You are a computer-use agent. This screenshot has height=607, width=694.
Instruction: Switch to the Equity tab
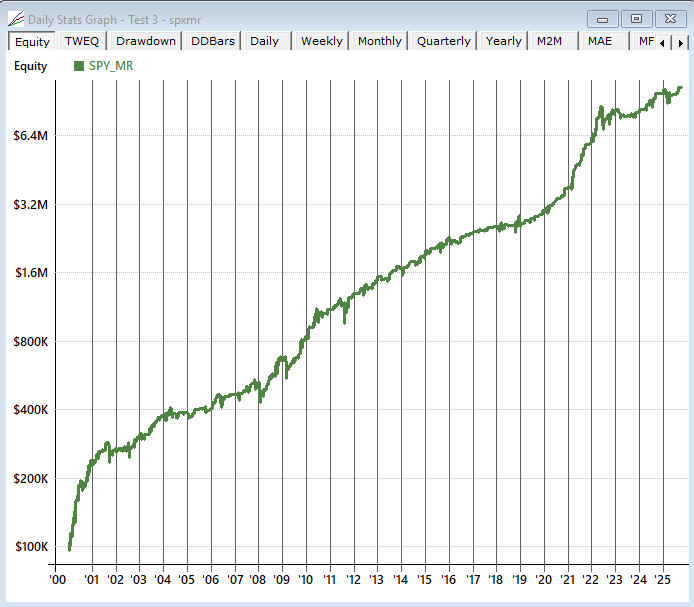click(x=32, y=41)
